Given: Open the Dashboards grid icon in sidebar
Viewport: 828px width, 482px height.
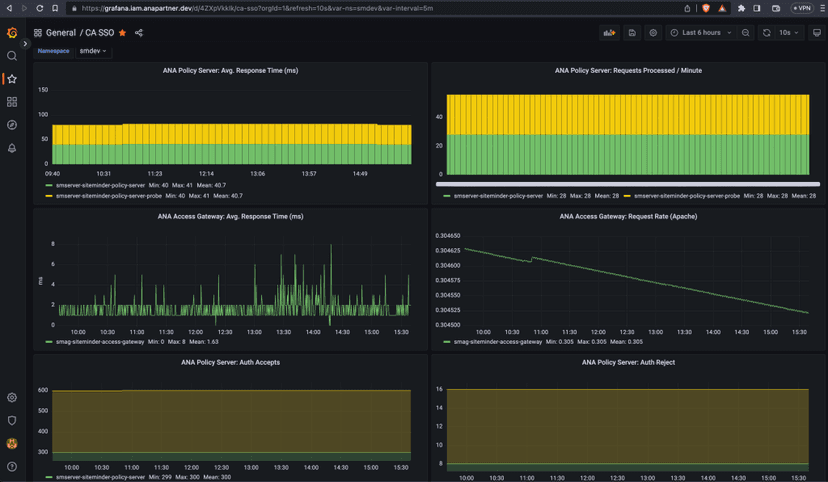Looking at the screenshot, I should (x=12, y=102).
